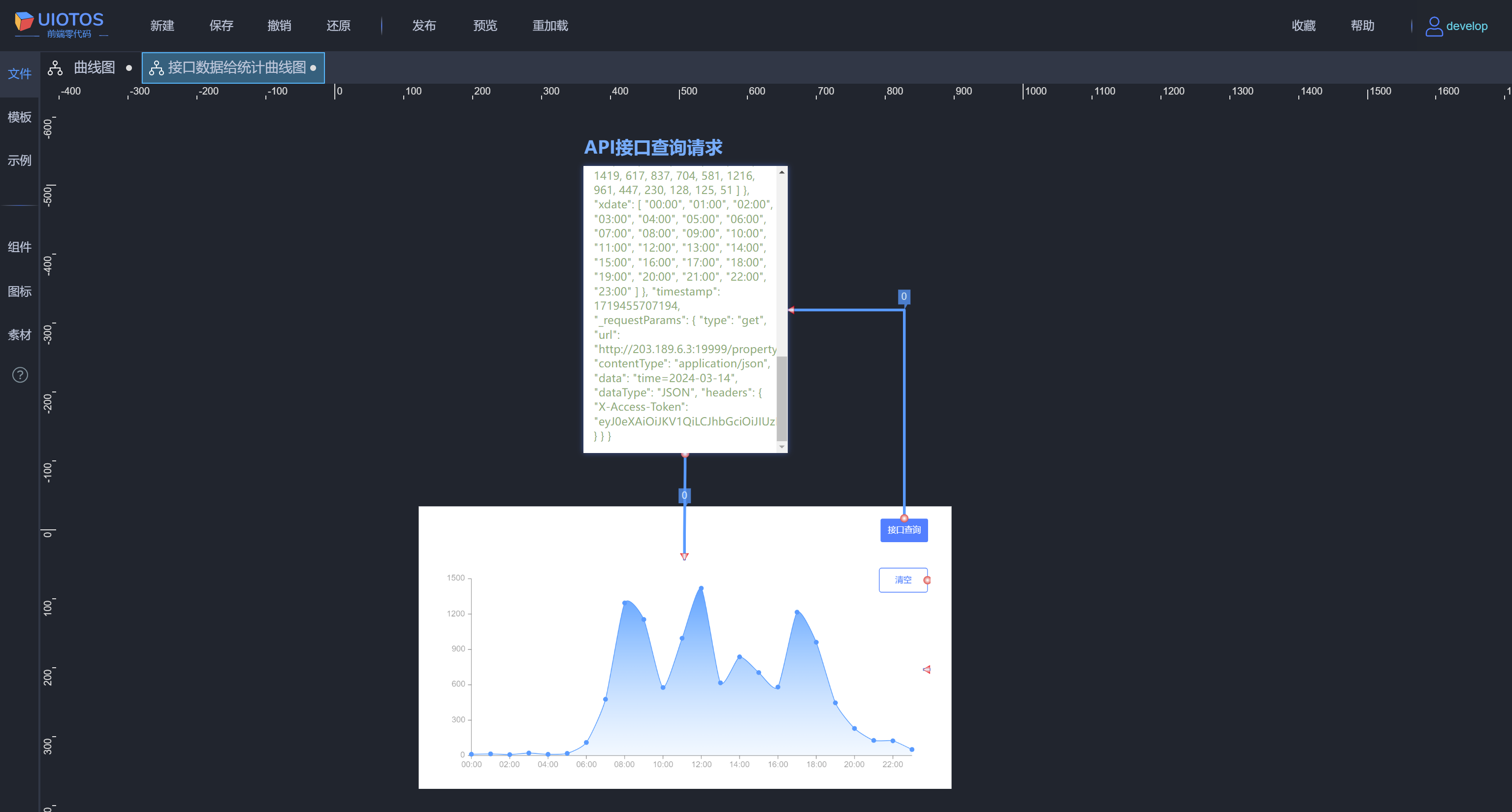Click the UIOTOS cube logo icon

click(24, 21)
